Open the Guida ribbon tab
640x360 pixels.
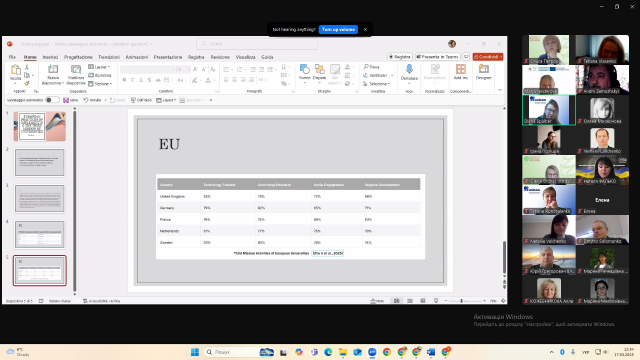pyautogui.click(x=267, y=57)
